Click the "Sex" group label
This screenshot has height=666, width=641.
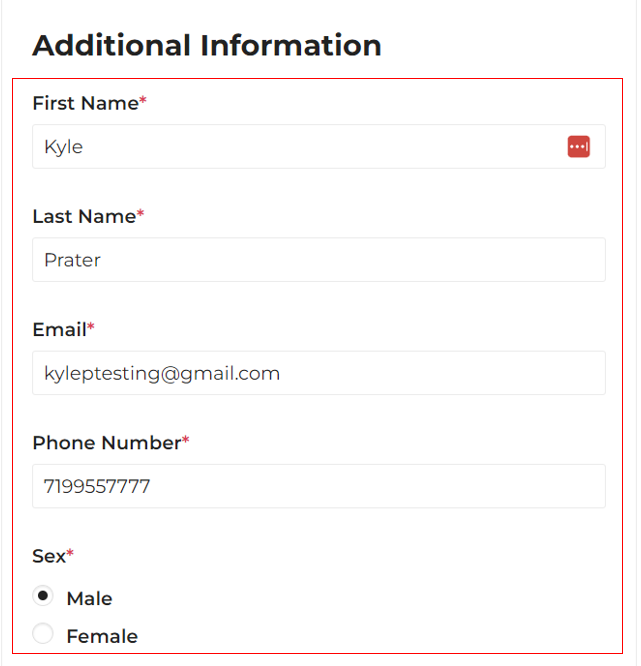point(49,555)
